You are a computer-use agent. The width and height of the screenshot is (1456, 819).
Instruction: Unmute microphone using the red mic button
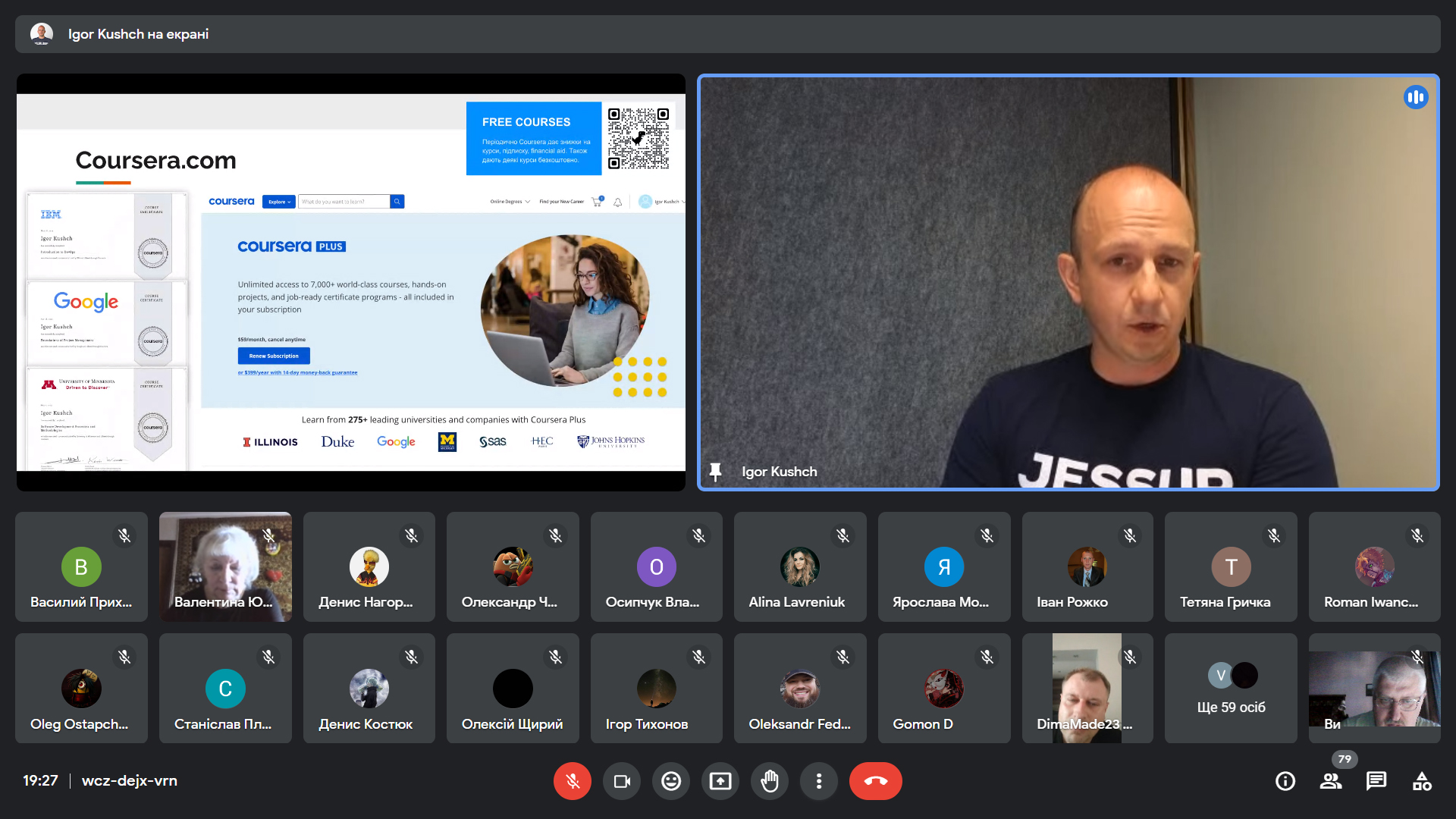click(x=573, y=781)
